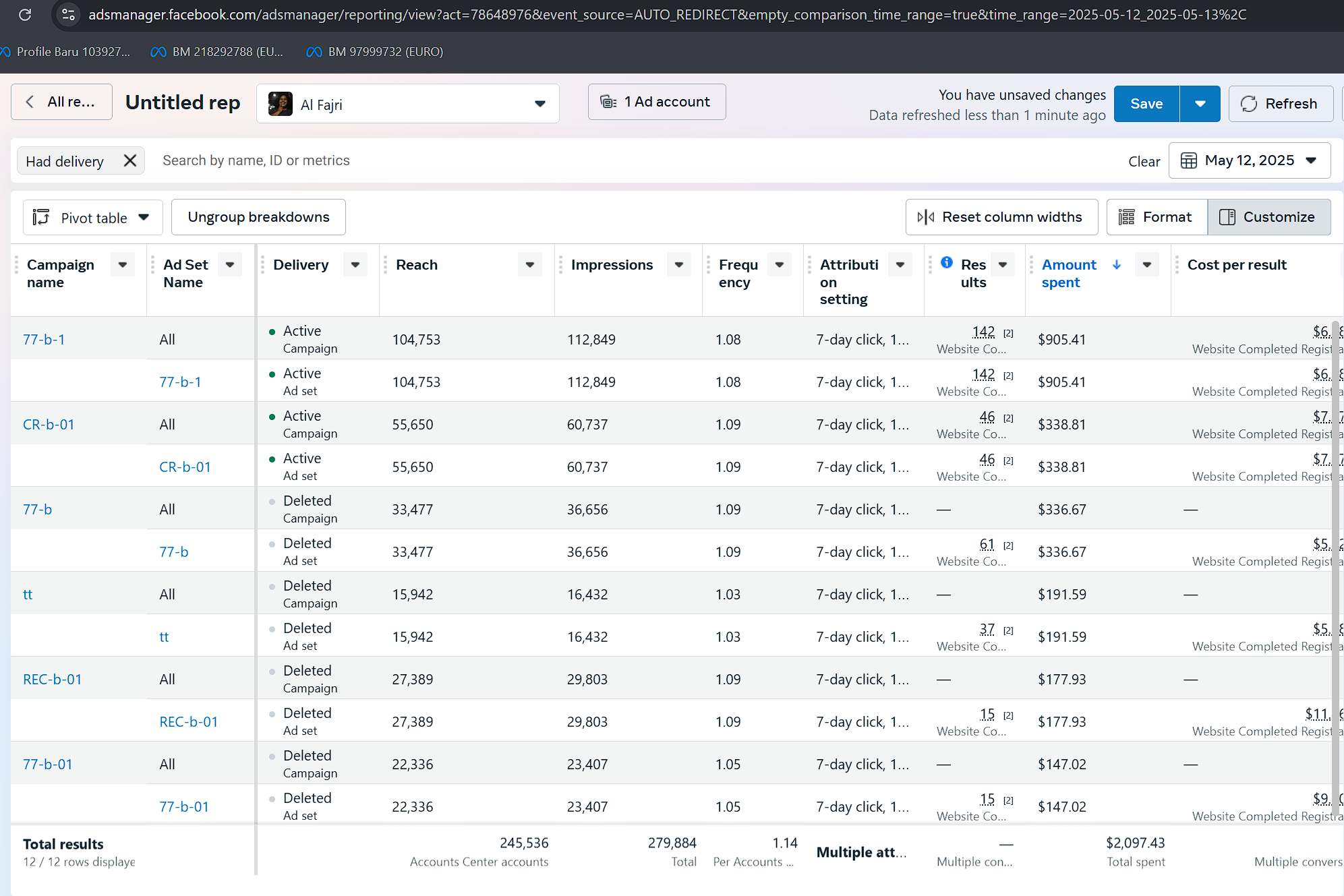The image size is (1344, 896).
Task: Click the Refresh button
Action: pyautogui.click(x=1280, y=104)
